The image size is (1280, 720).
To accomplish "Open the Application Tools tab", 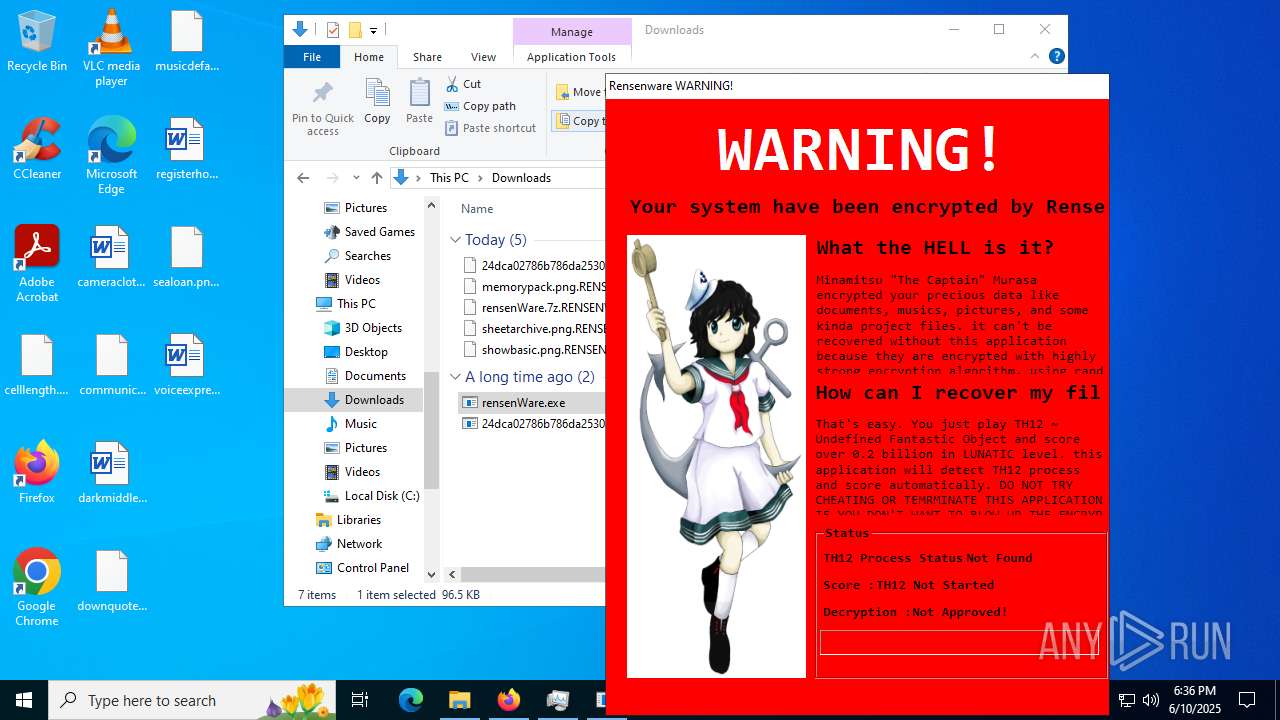I will (x=571, y=57).
